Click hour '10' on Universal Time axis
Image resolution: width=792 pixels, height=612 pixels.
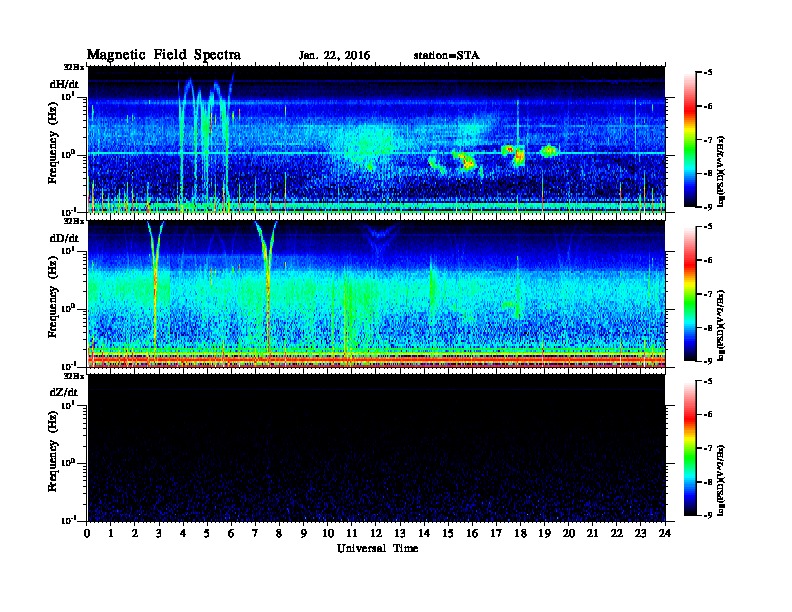(x=328, y=533)
